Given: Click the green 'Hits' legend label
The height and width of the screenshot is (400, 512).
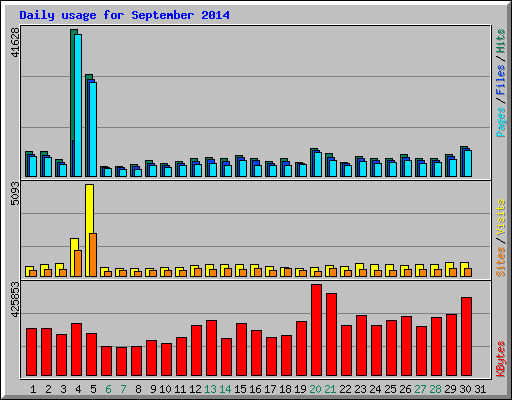Looking at the screenshot, I should (x=501, y=41).
